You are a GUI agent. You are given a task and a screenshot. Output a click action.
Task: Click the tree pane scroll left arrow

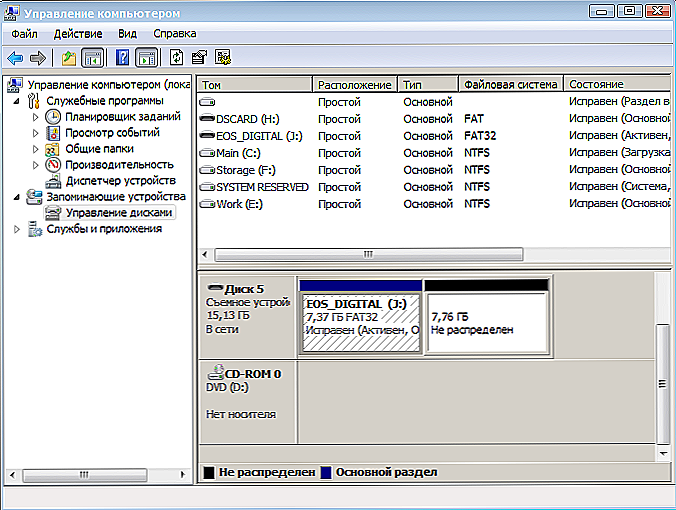[13, 475]
